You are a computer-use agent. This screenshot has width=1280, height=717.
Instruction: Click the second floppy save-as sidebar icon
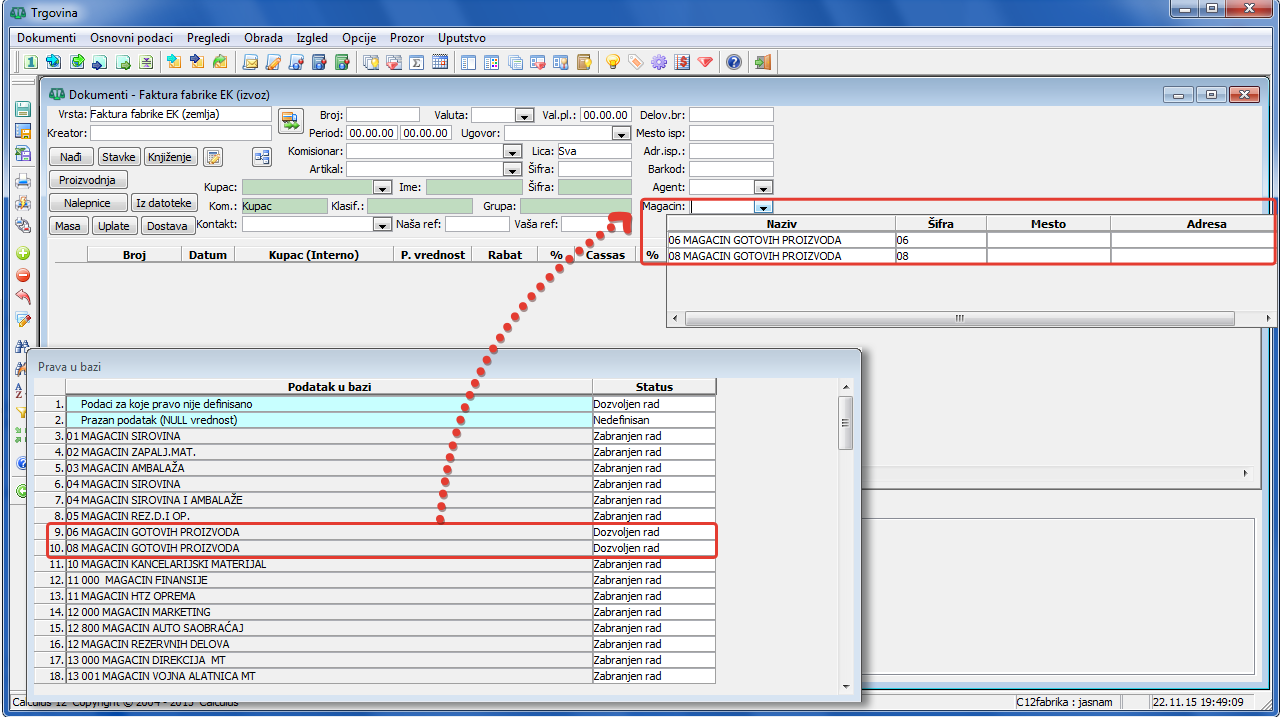click(22, 131)
